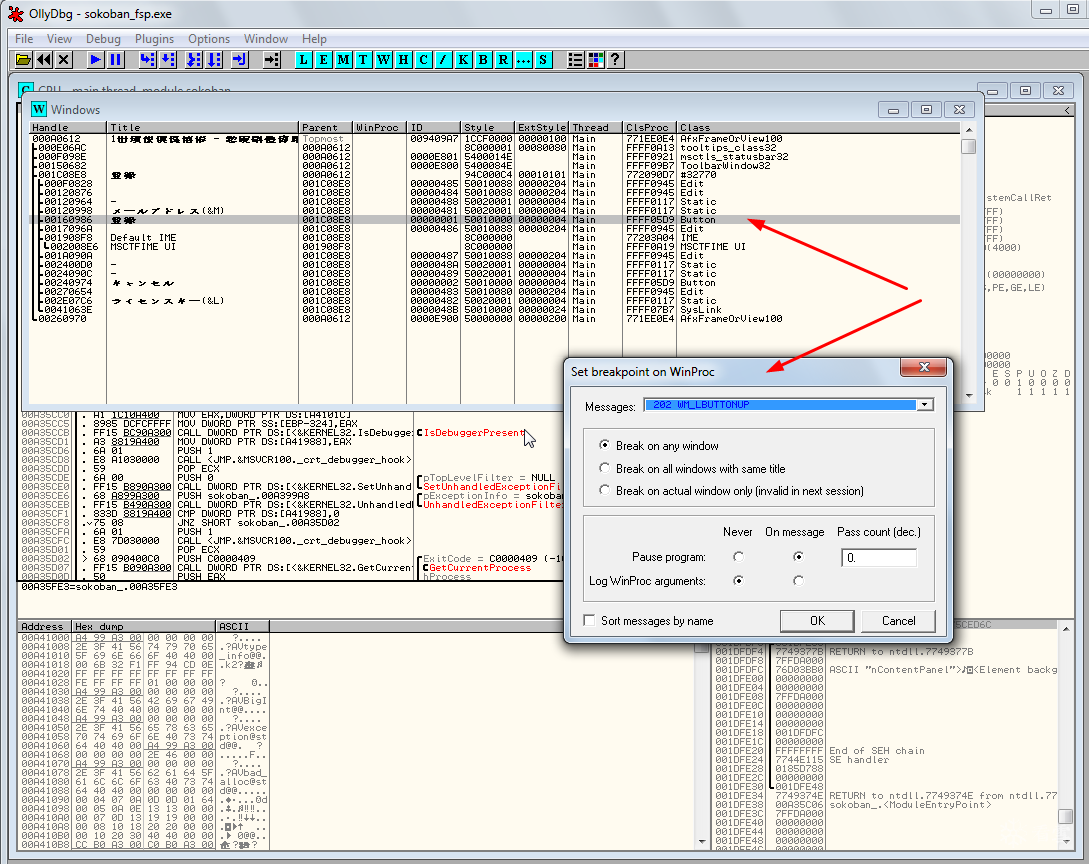This screenshot has height=864, width=1089.
Task: Click the Restart program rewind icon
Action: pyautogui.click(x=44, y=60)
